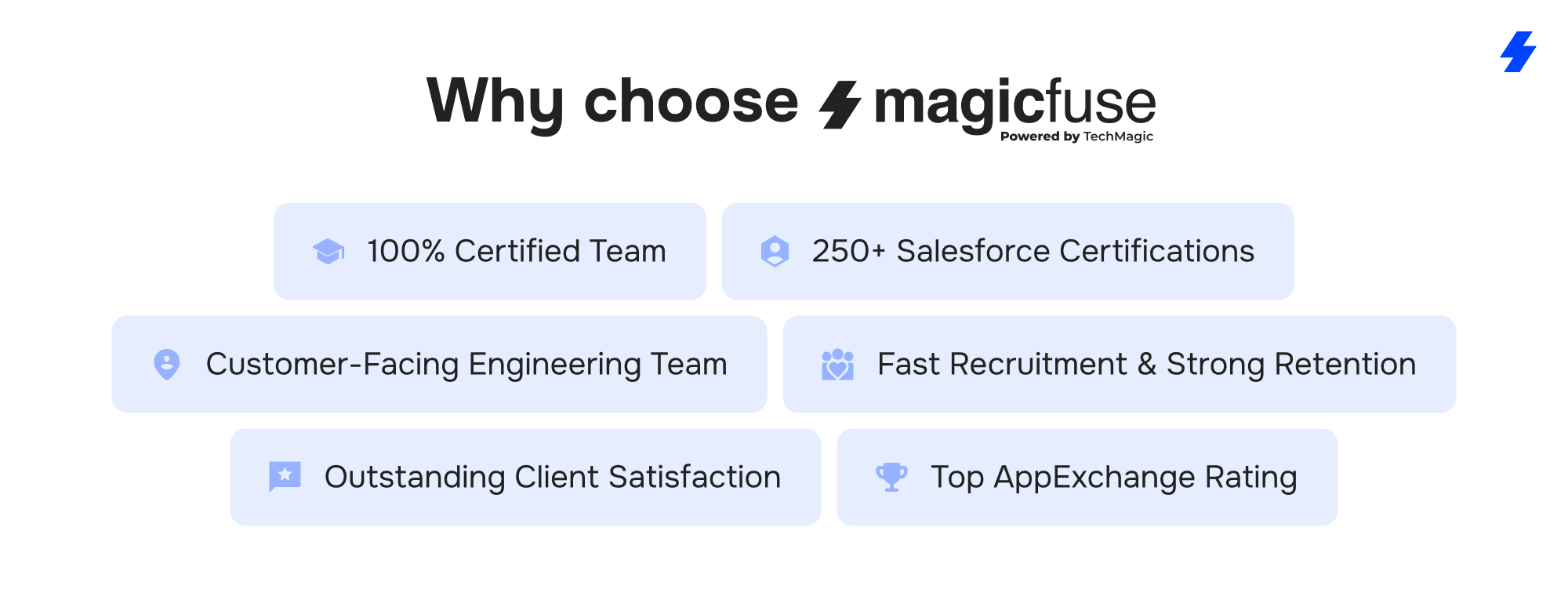
Task: Open the Outstanding Client Satisfaction card
Action: (x=525, y=477)
